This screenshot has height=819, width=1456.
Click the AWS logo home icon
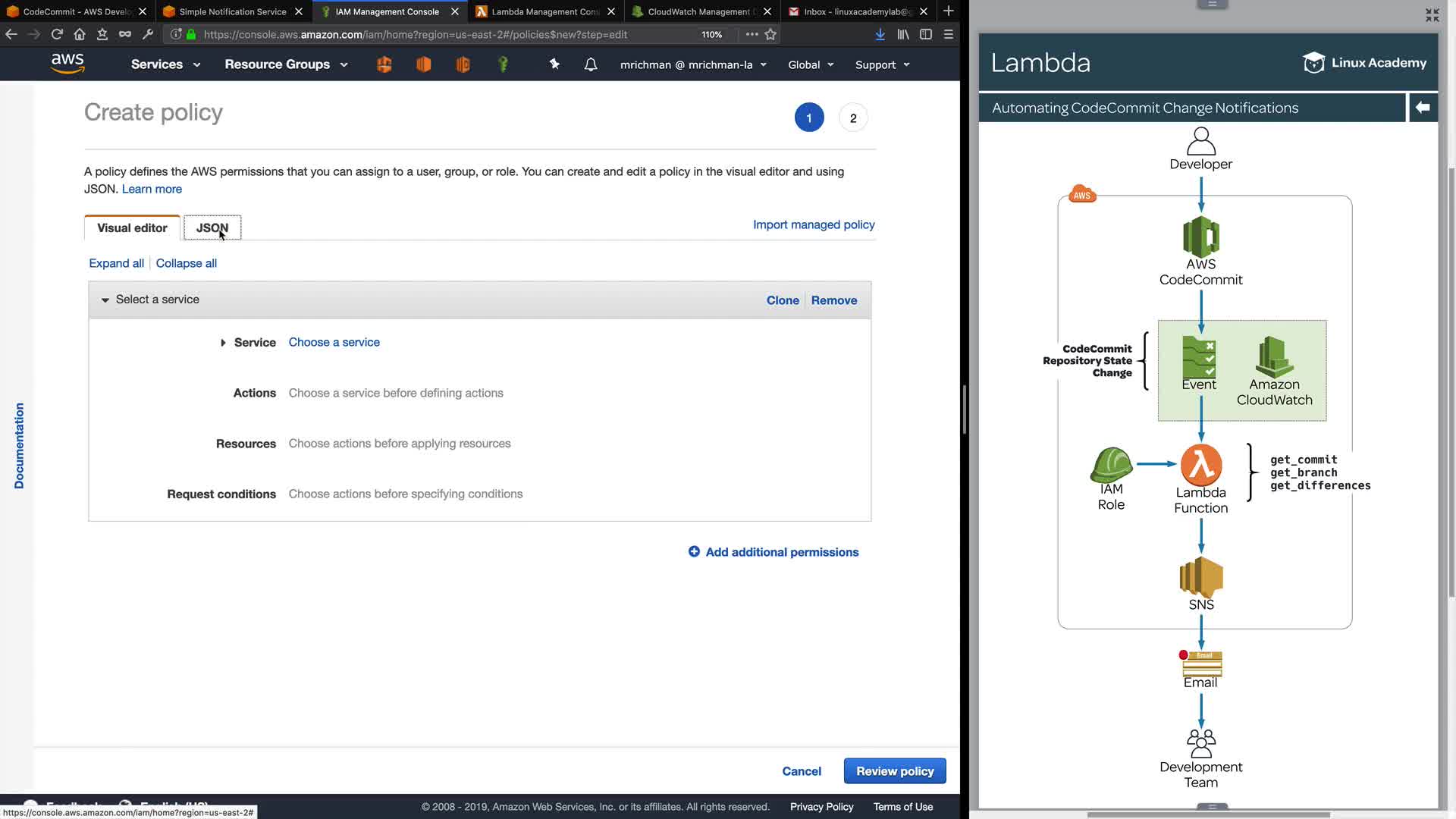67,64
